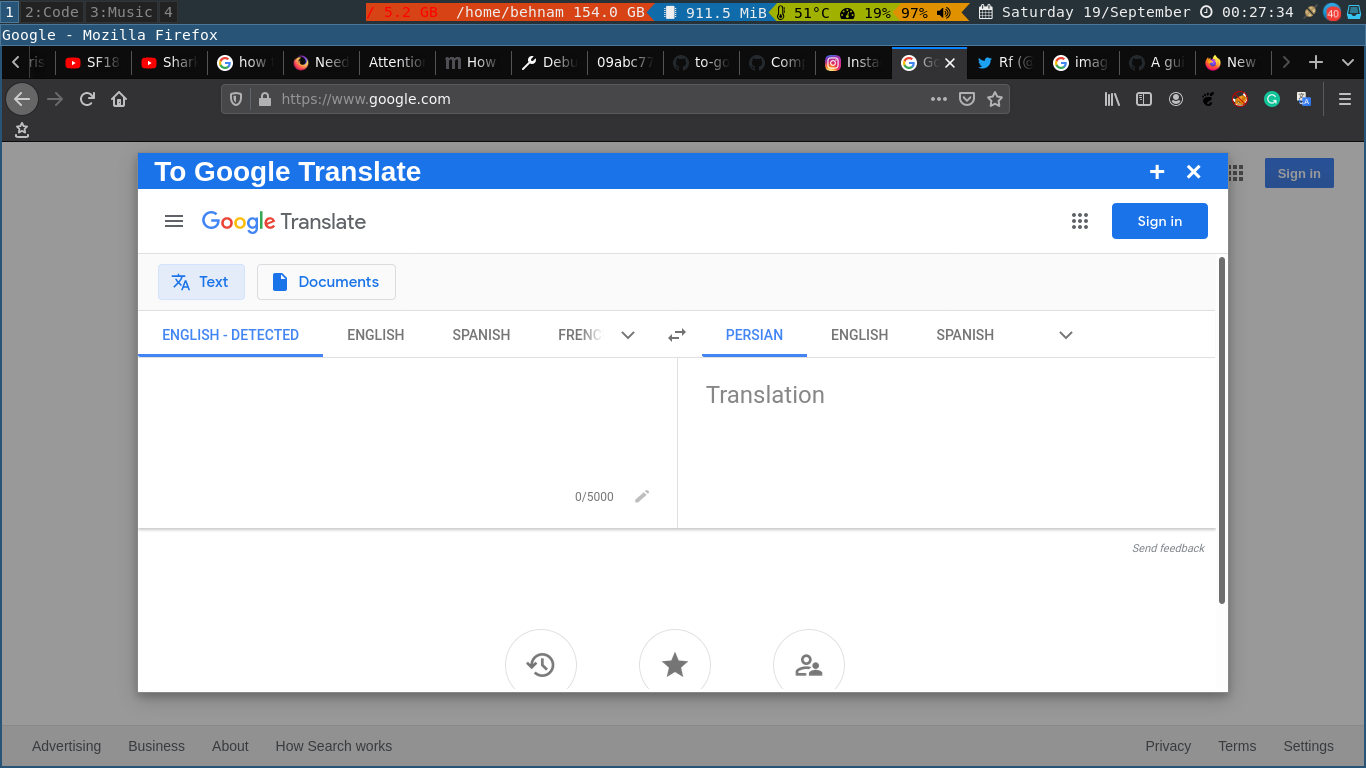Screen dimensions: 1366x768
Task: Expand more source languages chevron
Action: click(628, 335)
